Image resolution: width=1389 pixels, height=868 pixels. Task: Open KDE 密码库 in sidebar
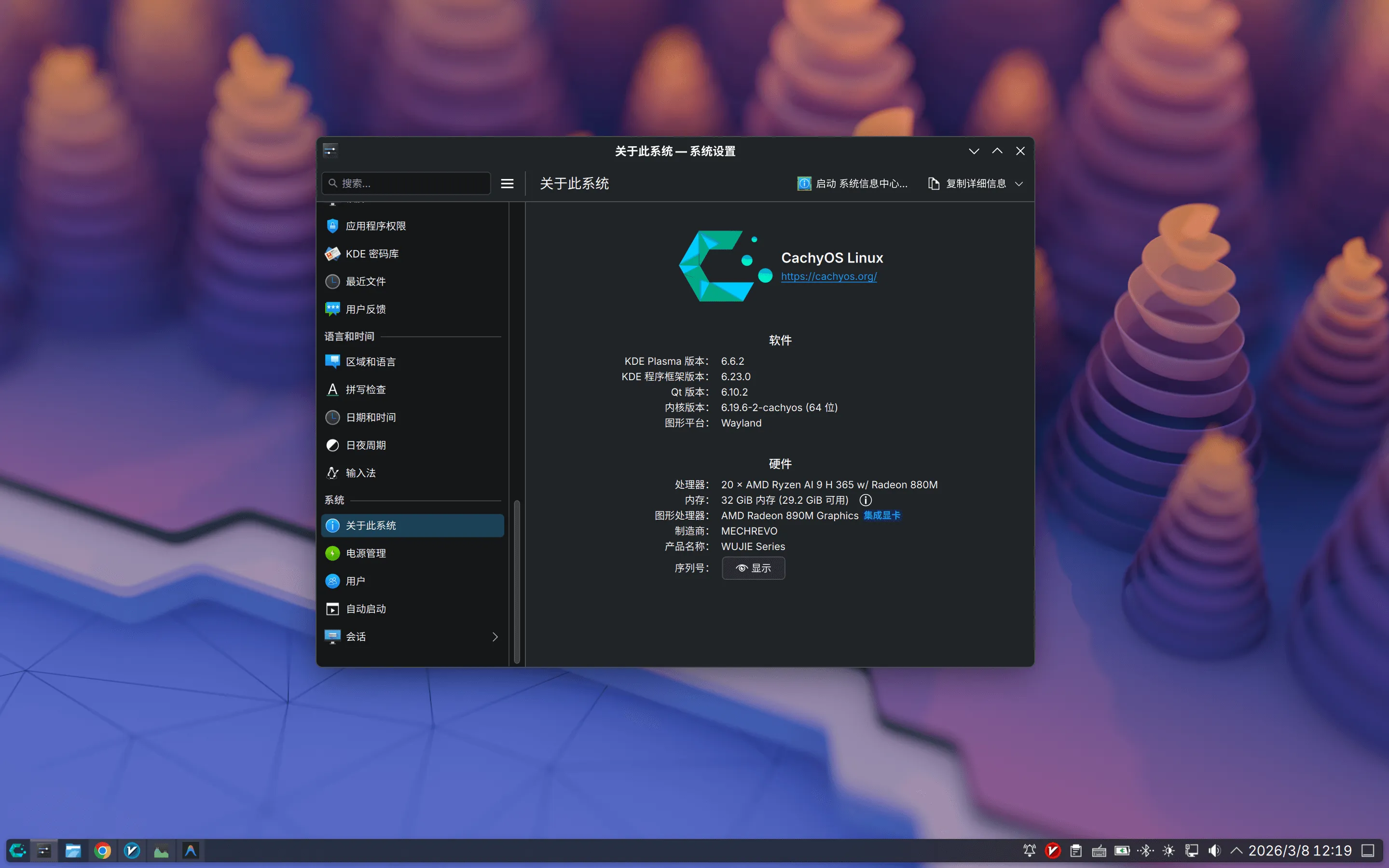point(372,254)
